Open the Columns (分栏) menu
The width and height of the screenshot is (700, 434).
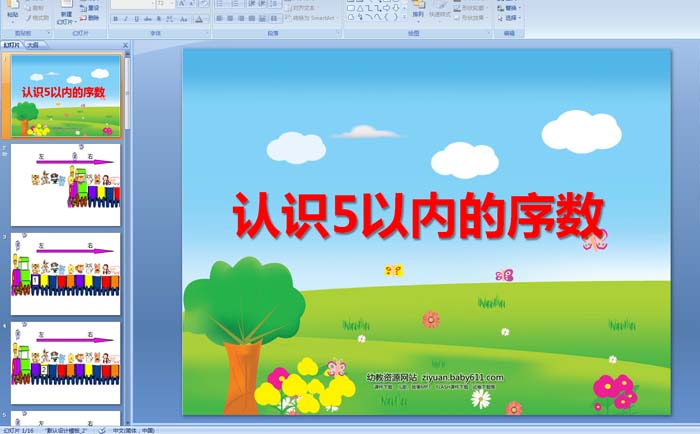275,19
